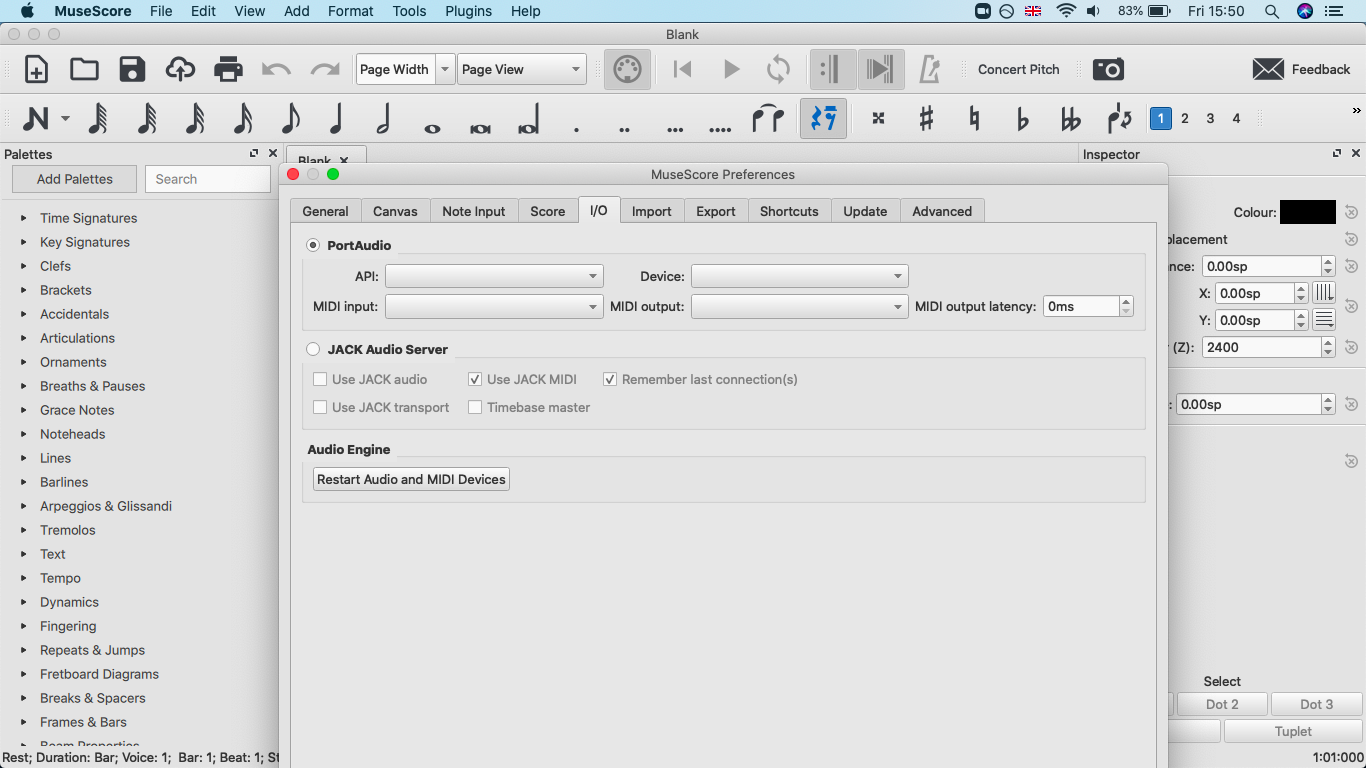Image resolution: width=1366 pixels, height=768 pixels.
Task: Apply natural accidental
Action: [x=974, y=118]
